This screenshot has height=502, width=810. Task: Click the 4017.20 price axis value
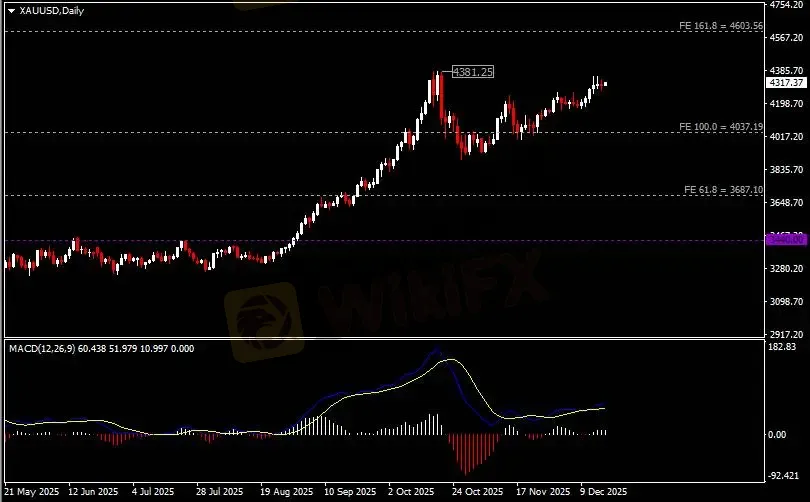click(x=787, y=136)
